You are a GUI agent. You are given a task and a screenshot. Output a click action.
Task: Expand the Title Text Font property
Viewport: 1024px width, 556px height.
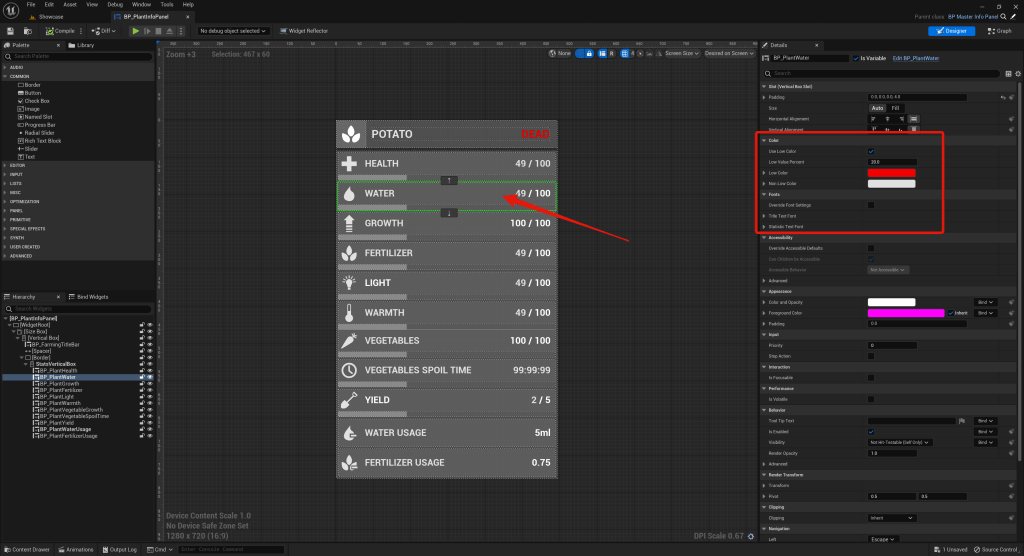tap(764, 216)
